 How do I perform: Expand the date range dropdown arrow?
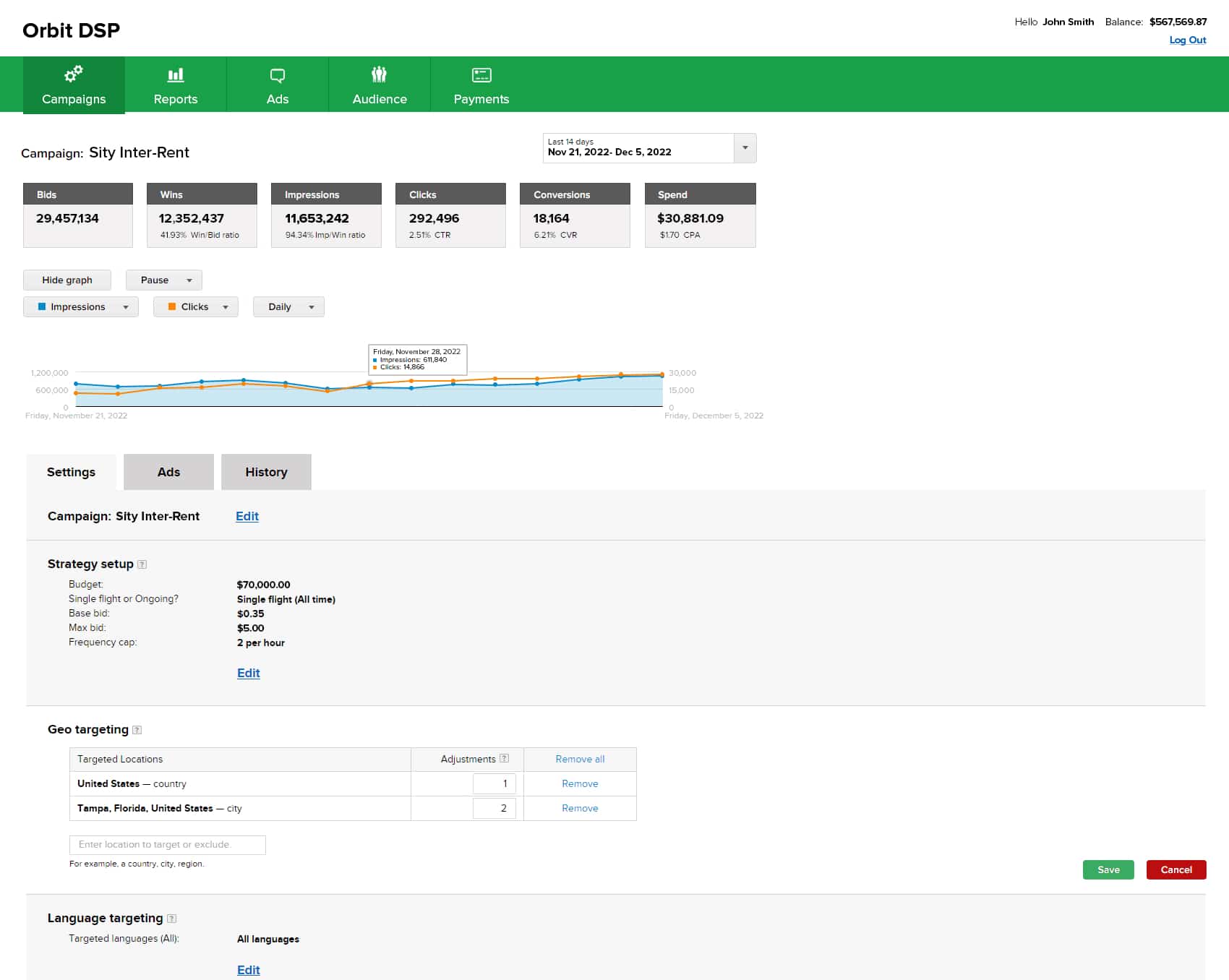click(x=745, y=147)
